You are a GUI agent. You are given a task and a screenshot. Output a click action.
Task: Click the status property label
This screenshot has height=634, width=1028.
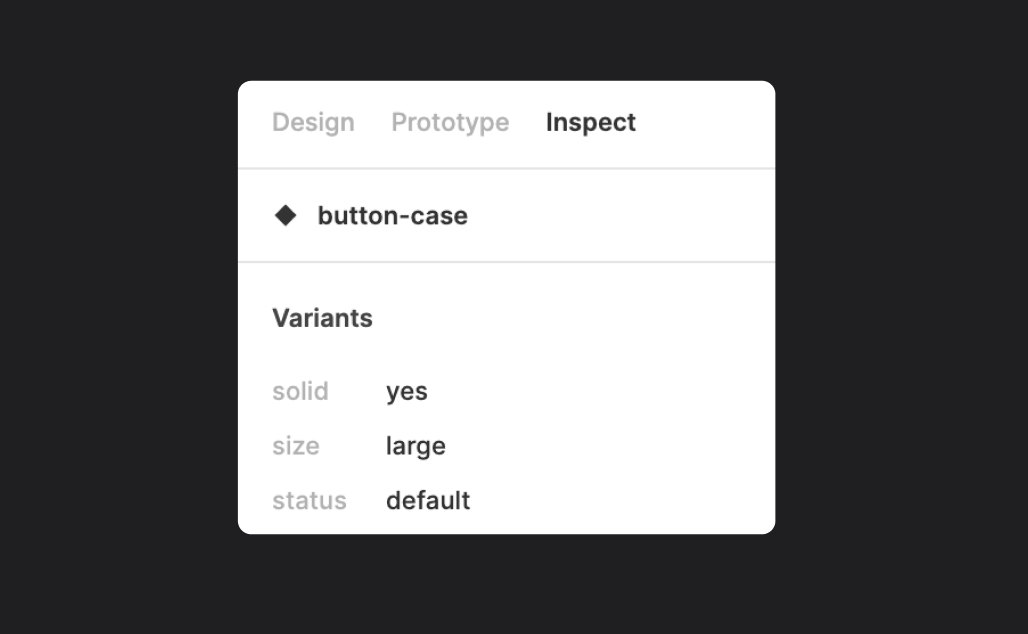309,500
